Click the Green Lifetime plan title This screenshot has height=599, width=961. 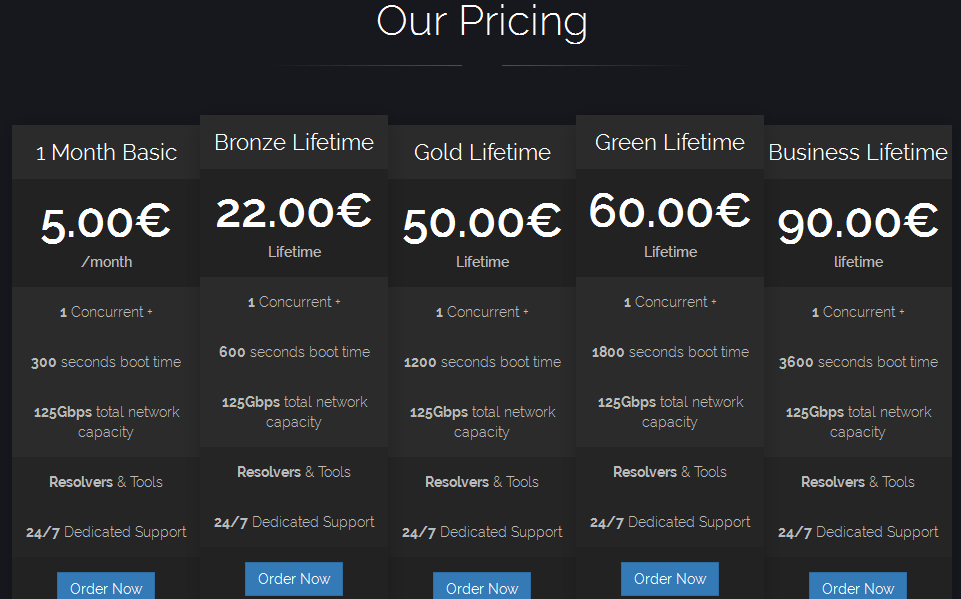tap(670, 142)
